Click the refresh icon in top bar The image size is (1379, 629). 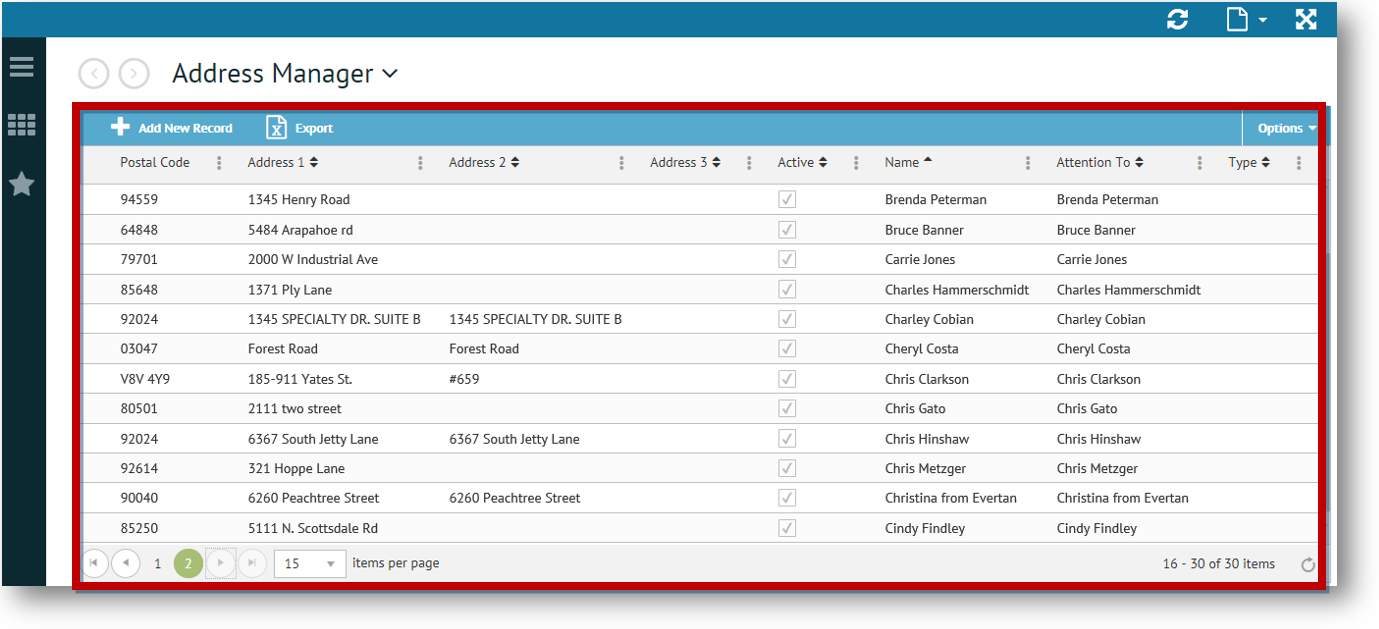[1178, 19]
